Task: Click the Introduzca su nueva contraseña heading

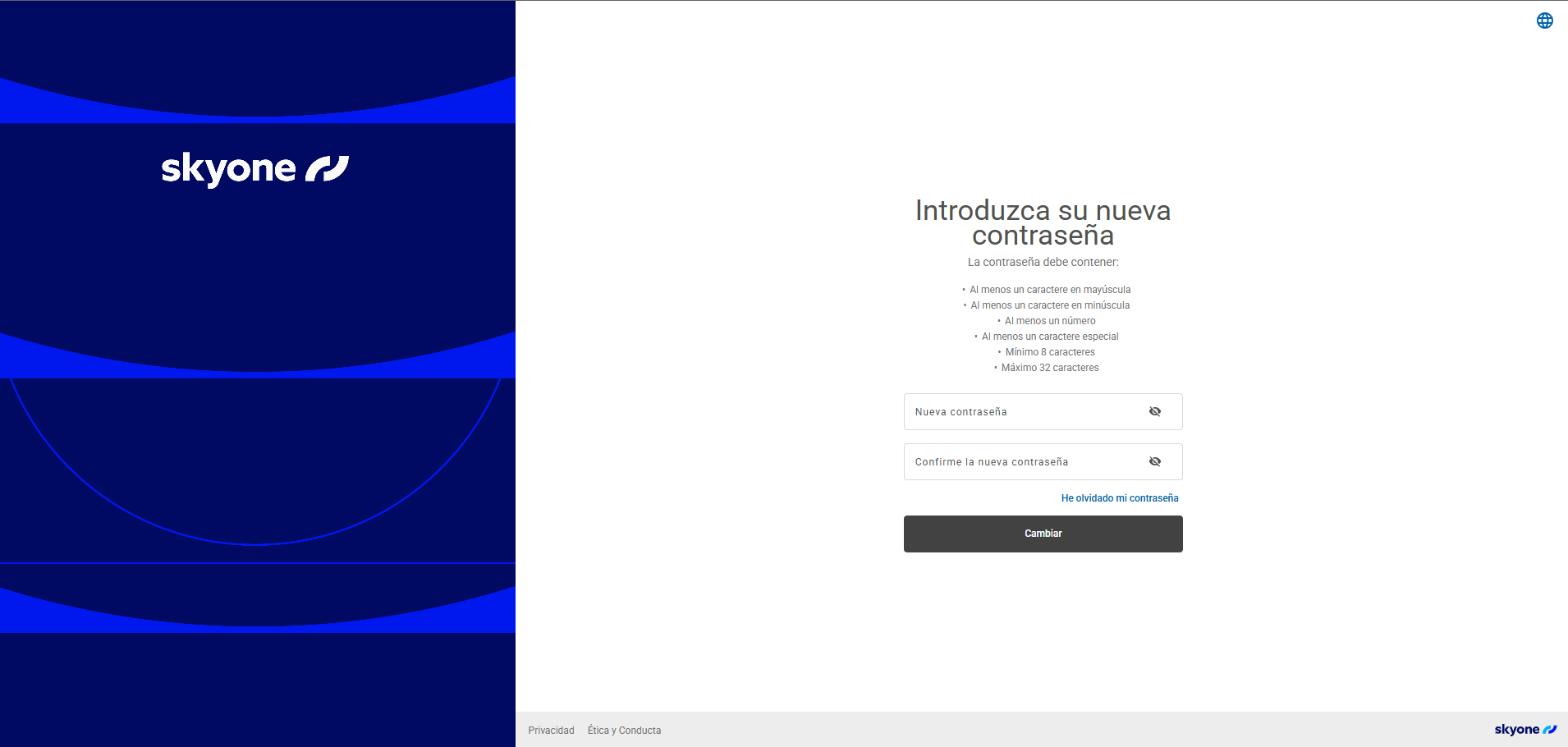Action: click(1043, 223)
